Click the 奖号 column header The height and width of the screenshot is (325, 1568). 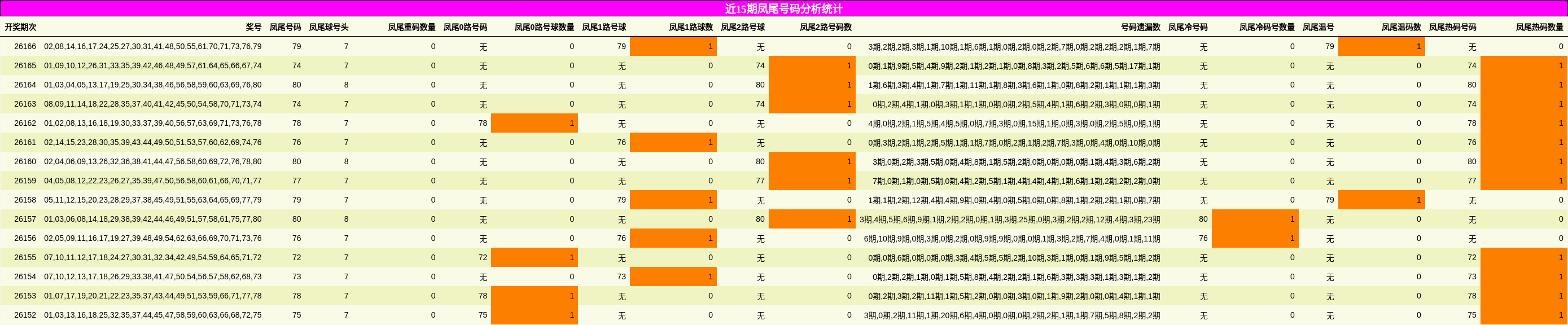pyautogui.click(x=254, y=28)
